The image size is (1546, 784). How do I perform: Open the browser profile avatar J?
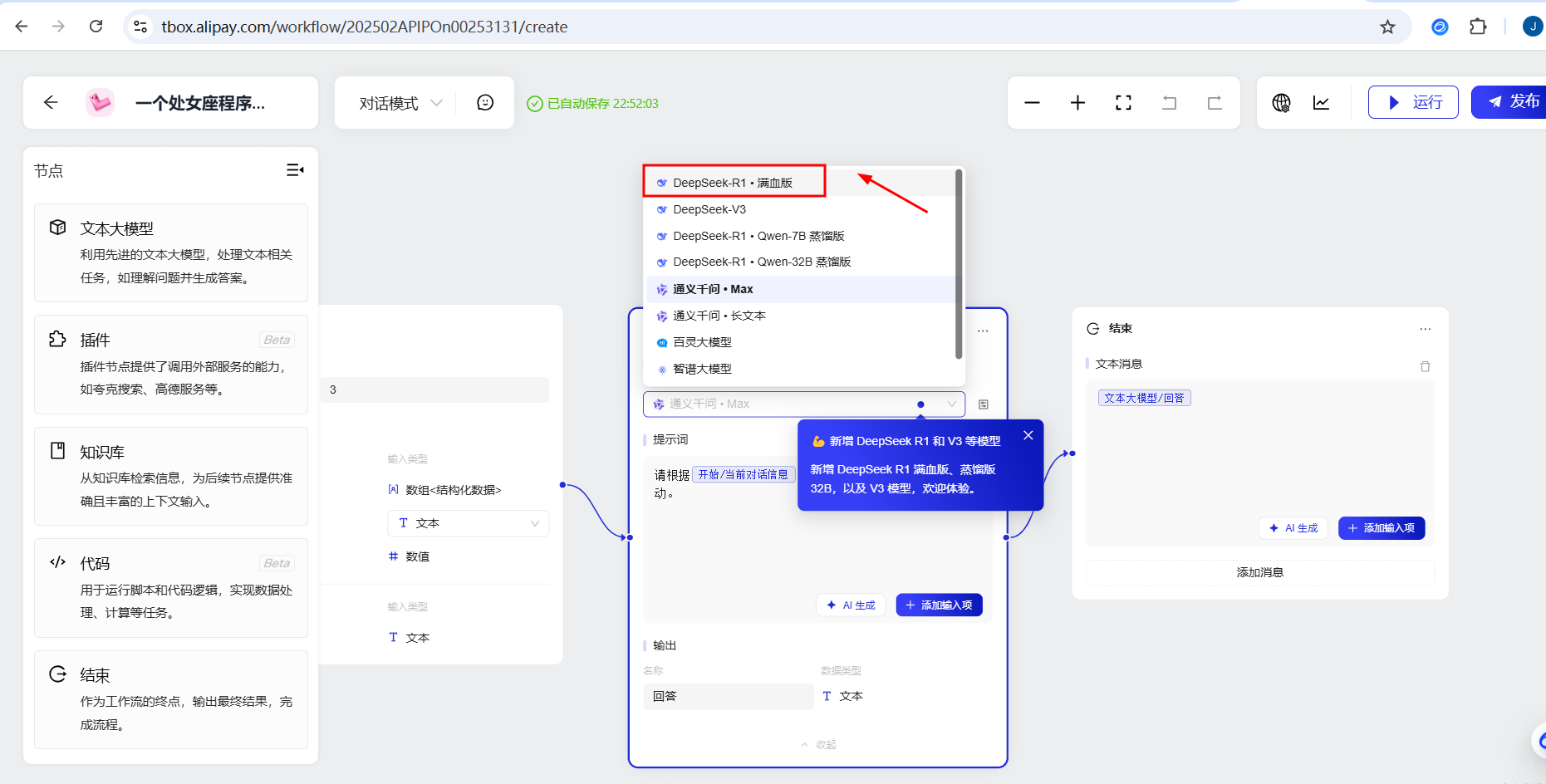click(x=1533, y=27)
